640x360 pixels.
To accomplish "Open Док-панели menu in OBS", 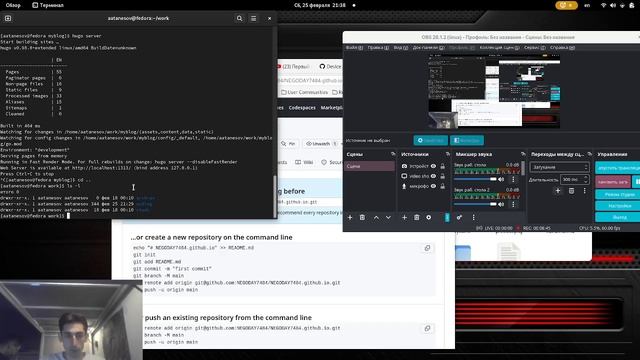I will [428, 48].
